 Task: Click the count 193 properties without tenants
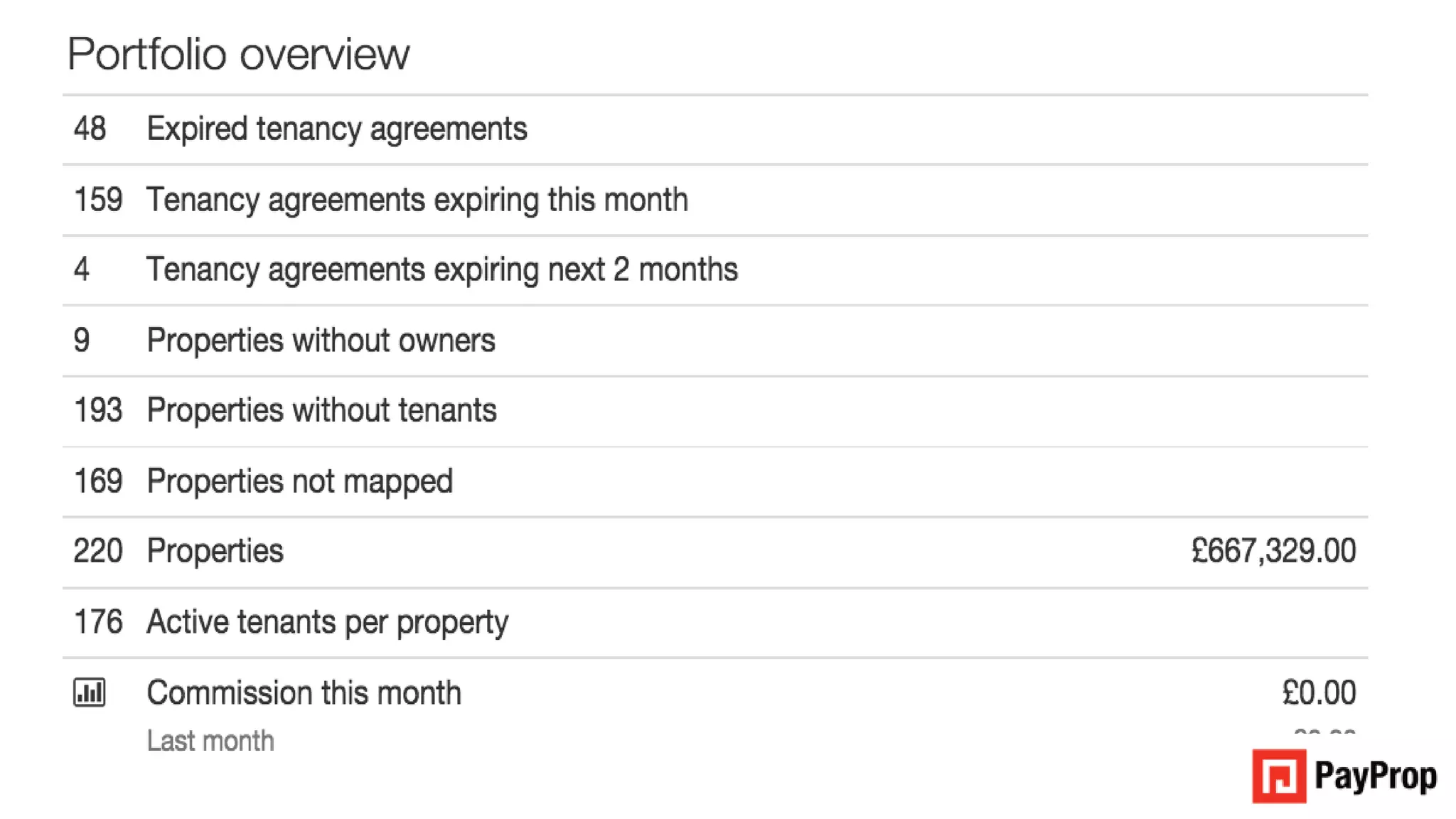tap(98, 410)
